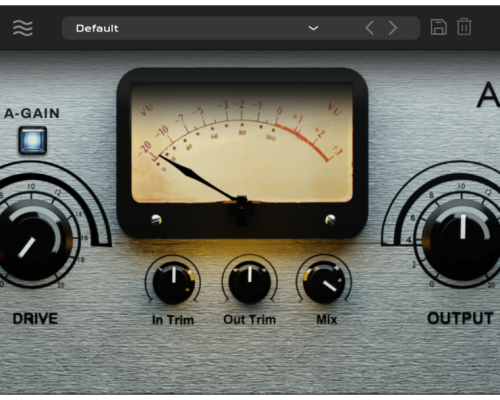Toggle the A-GAIN blue light button
Screen dimensions: 500x400
pos(32,140)
